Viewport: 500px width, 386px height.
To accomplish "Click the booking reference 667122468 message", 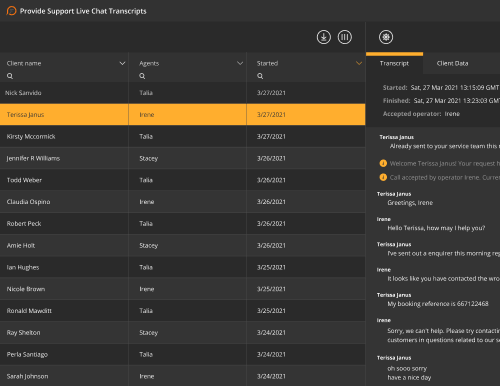I will click(x=438, y=304).
